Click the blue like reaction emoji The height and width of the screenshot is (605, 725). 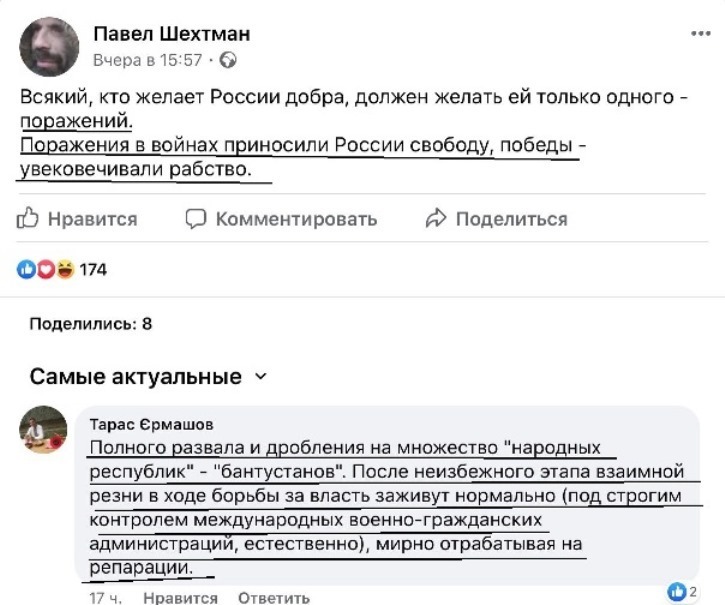point(27,269)
